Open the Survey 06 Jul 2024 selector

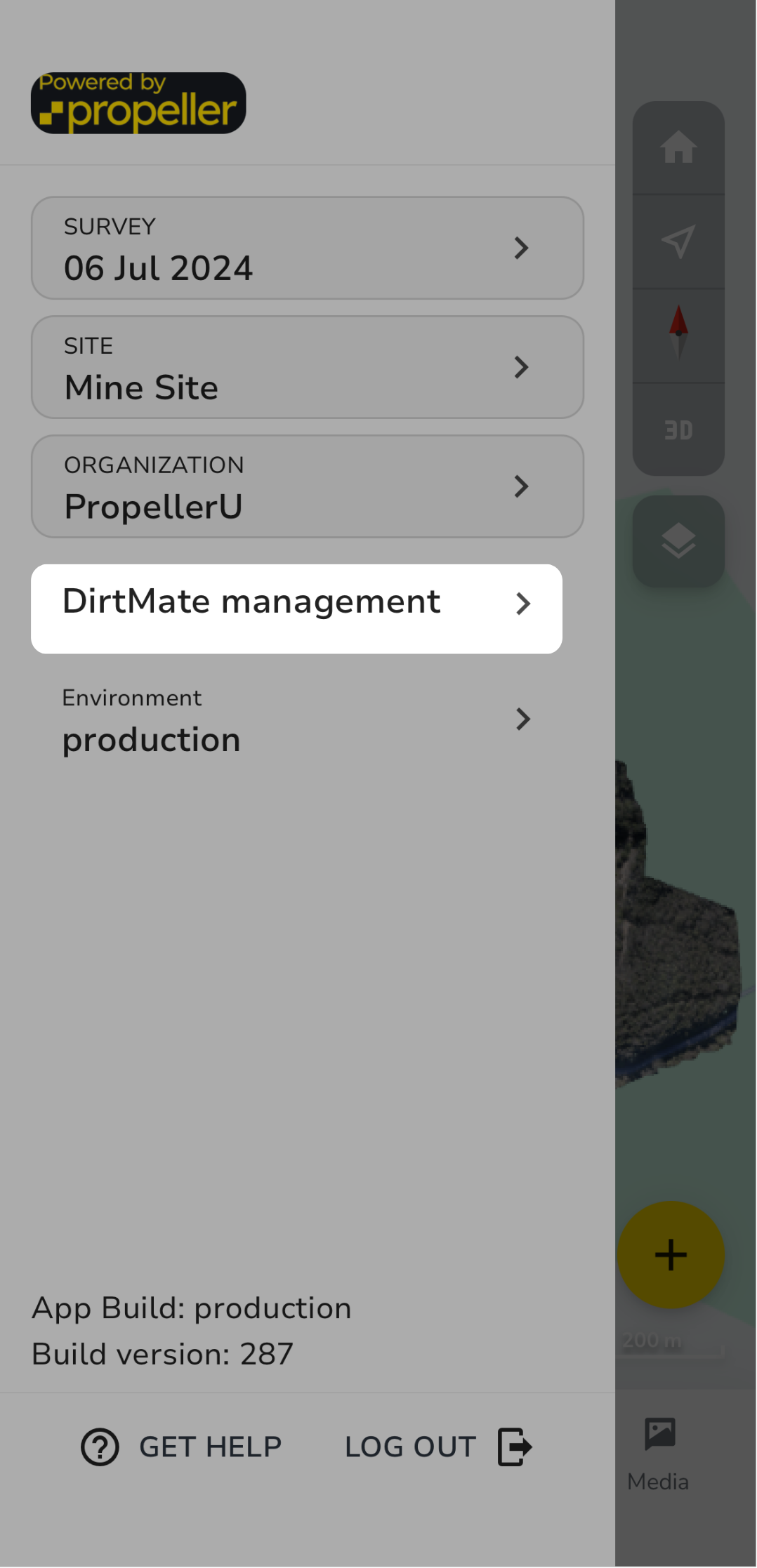coord(308,248)
